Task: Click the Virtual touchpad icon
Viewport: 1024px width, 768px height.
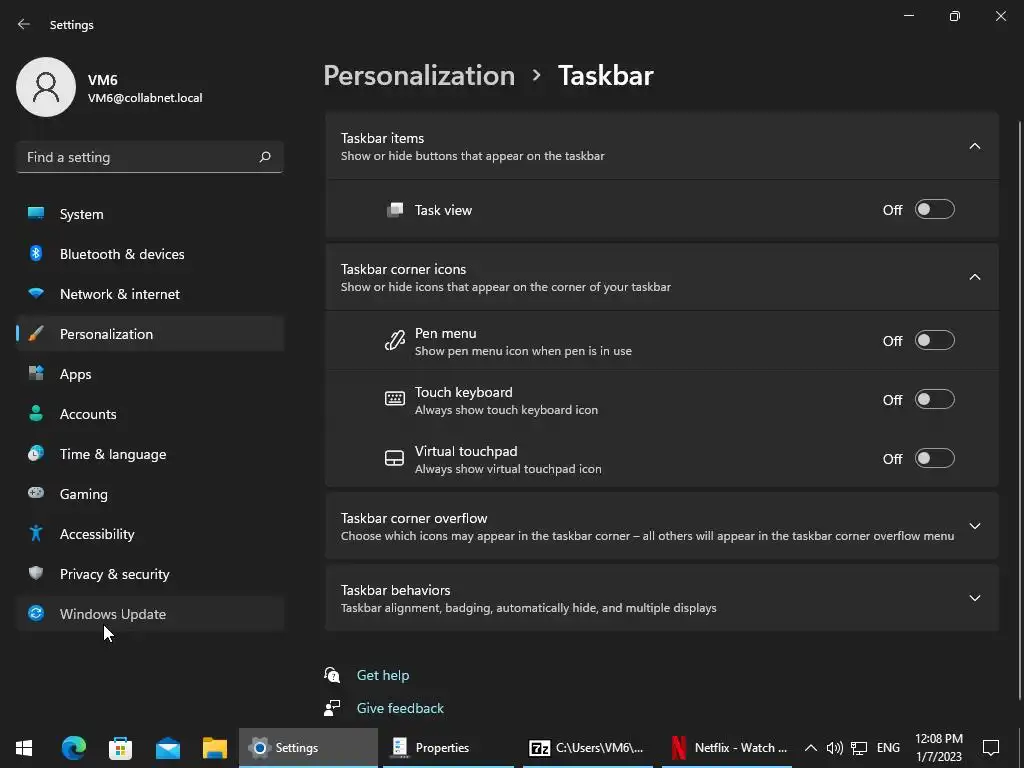Action: coord(394,458)
